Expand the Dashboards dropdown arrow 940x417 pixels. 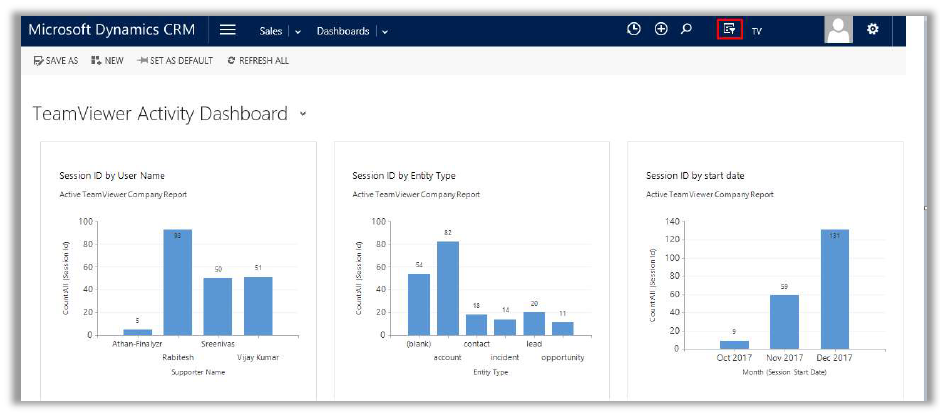(385, 32)
